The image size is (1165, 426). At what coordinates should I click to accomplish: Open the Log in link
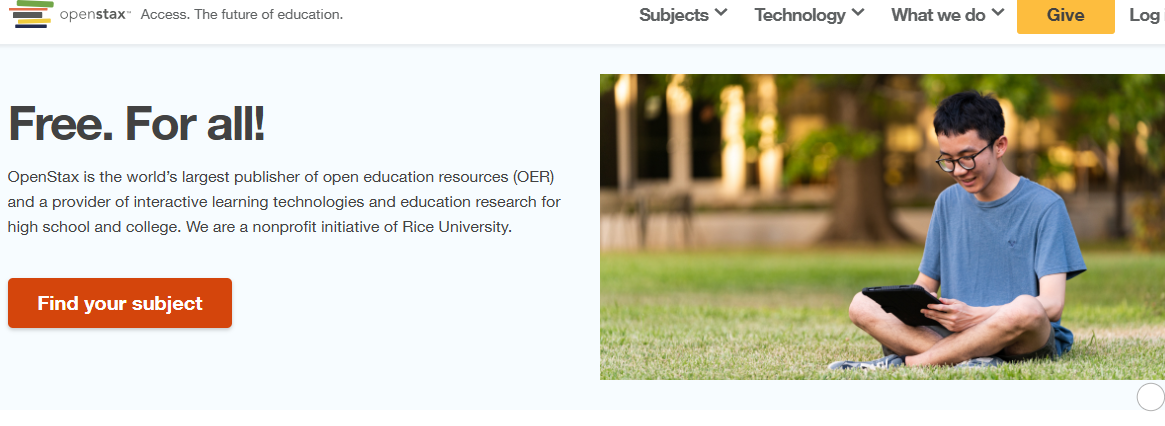[1146, 15]
